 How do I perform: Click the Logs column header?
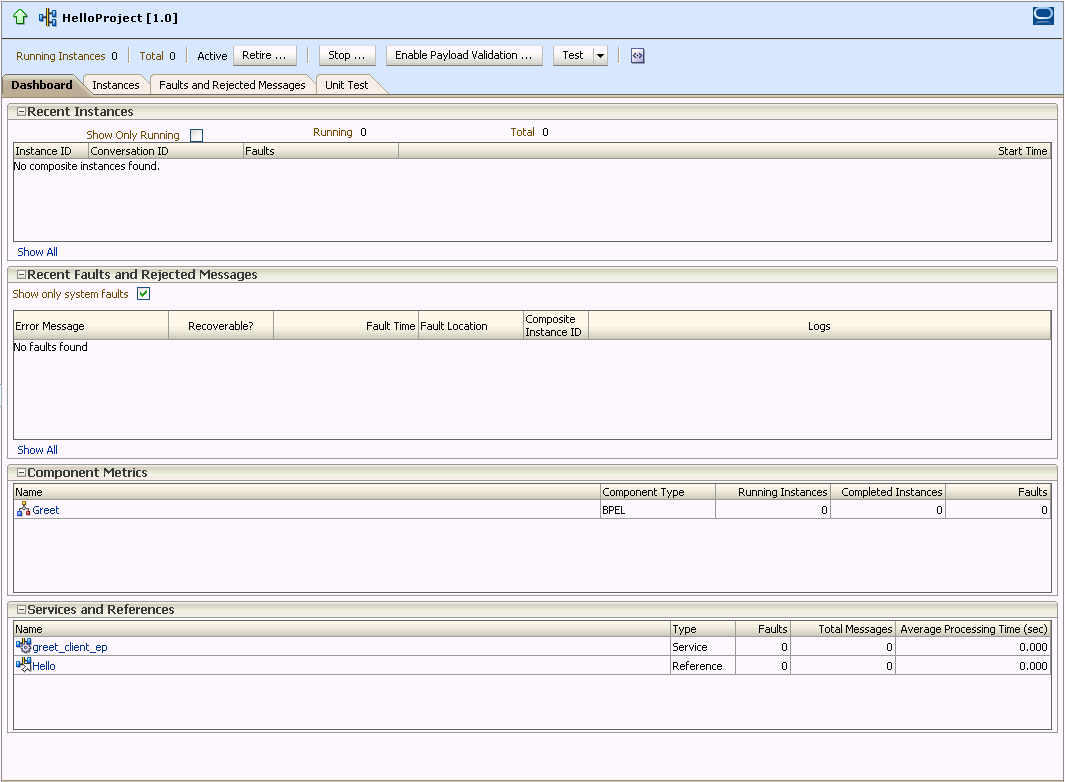pos(819,325)
